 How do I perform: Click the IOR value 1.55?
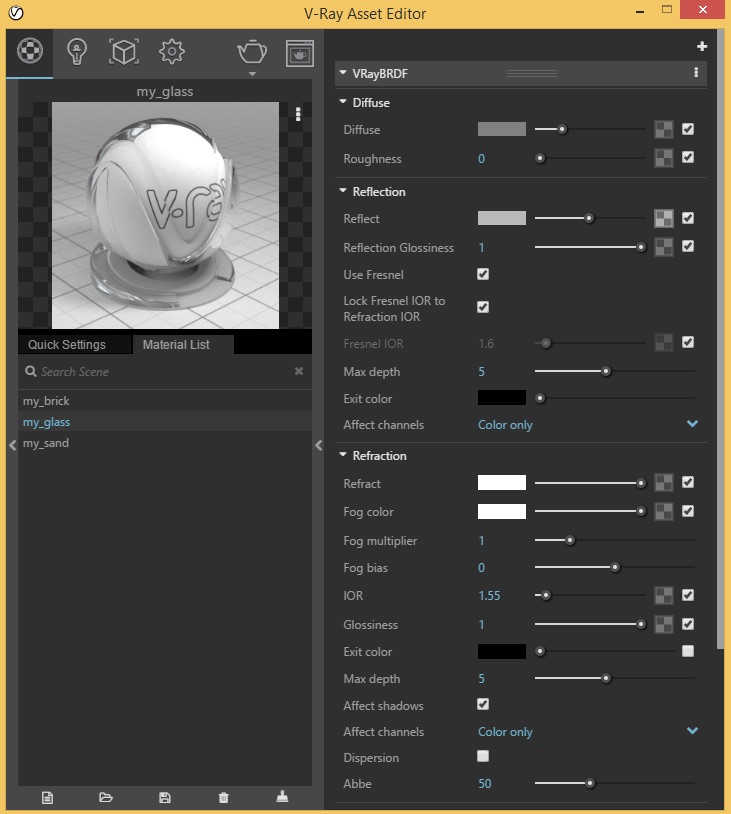click(x=489, y=595)
